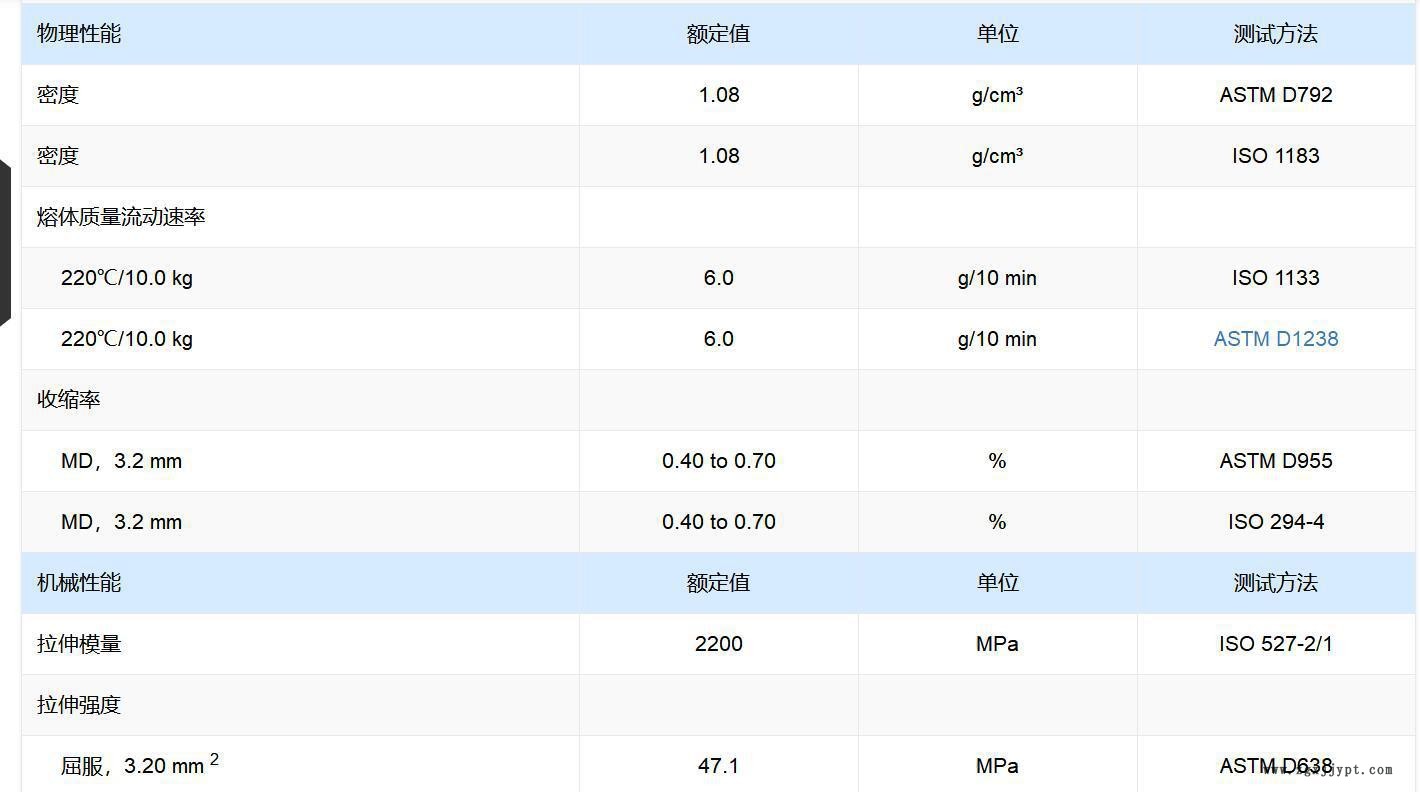
Task: Open the ASTM D1238 test method link
Action: tap(1275, 339)
